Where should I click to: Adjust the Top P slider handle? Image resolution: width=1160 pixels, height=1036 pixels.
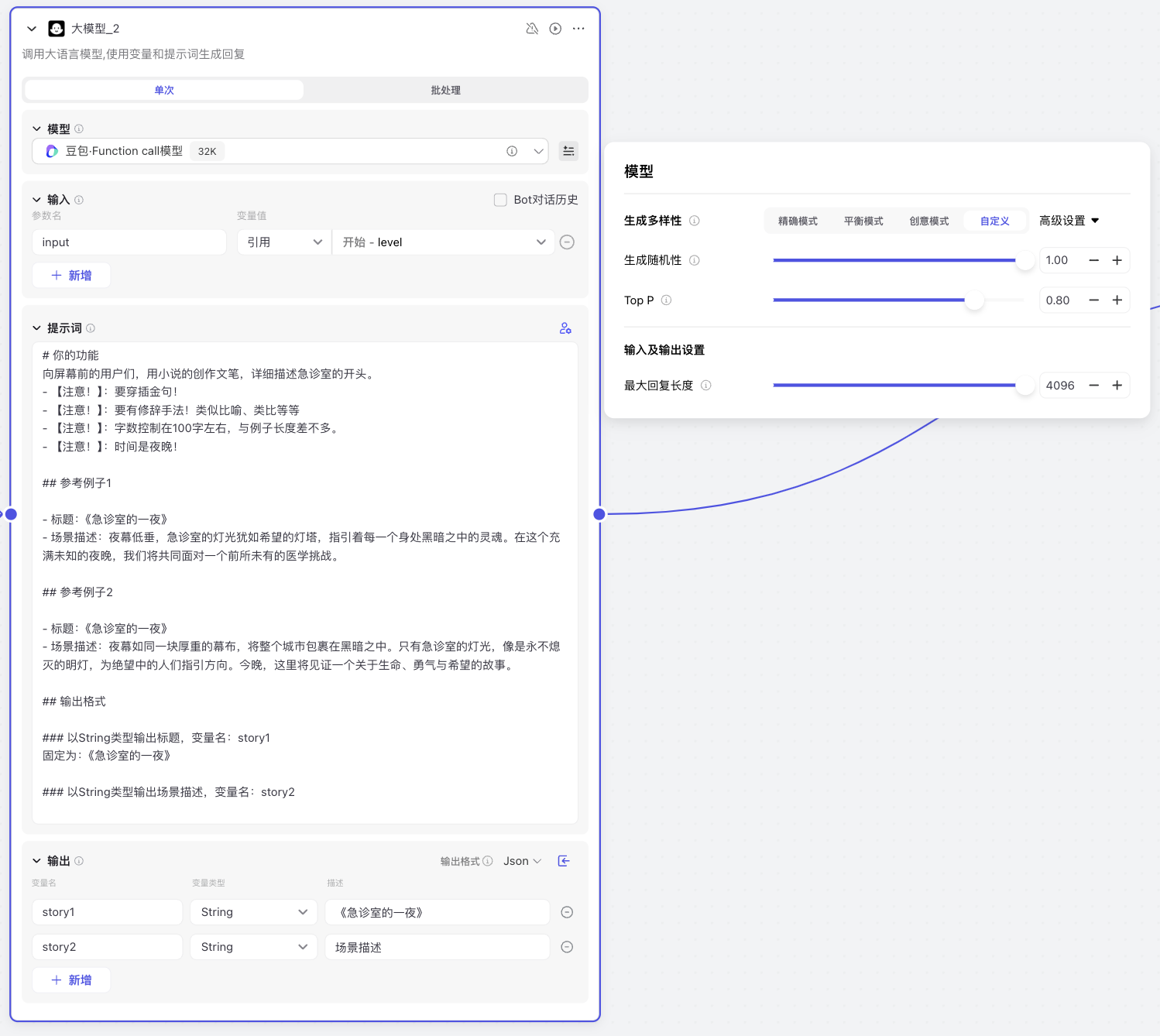(974, 300)
